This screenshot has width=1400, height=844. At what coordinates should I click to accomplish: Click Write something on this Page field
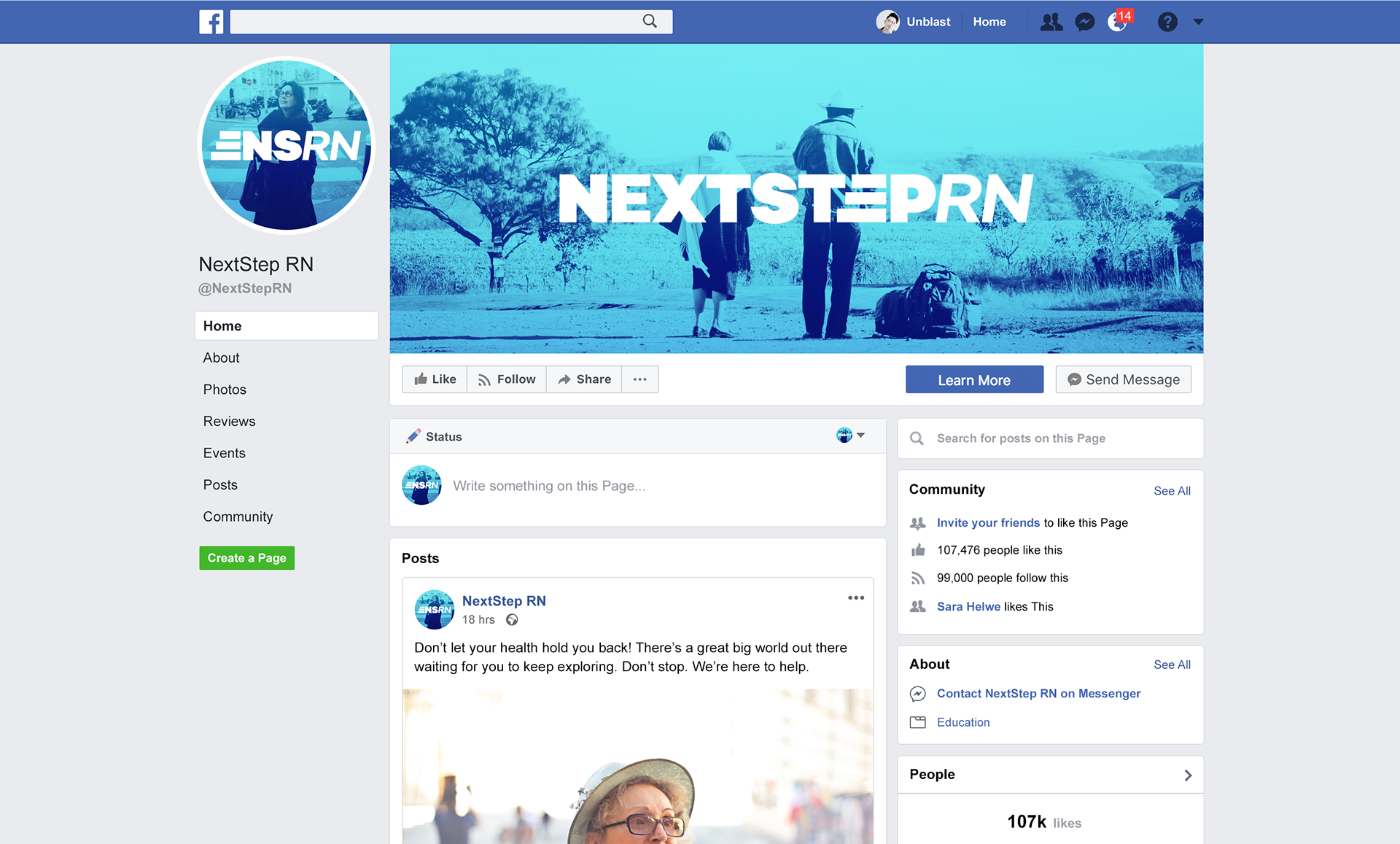click(x=549, y=486)
